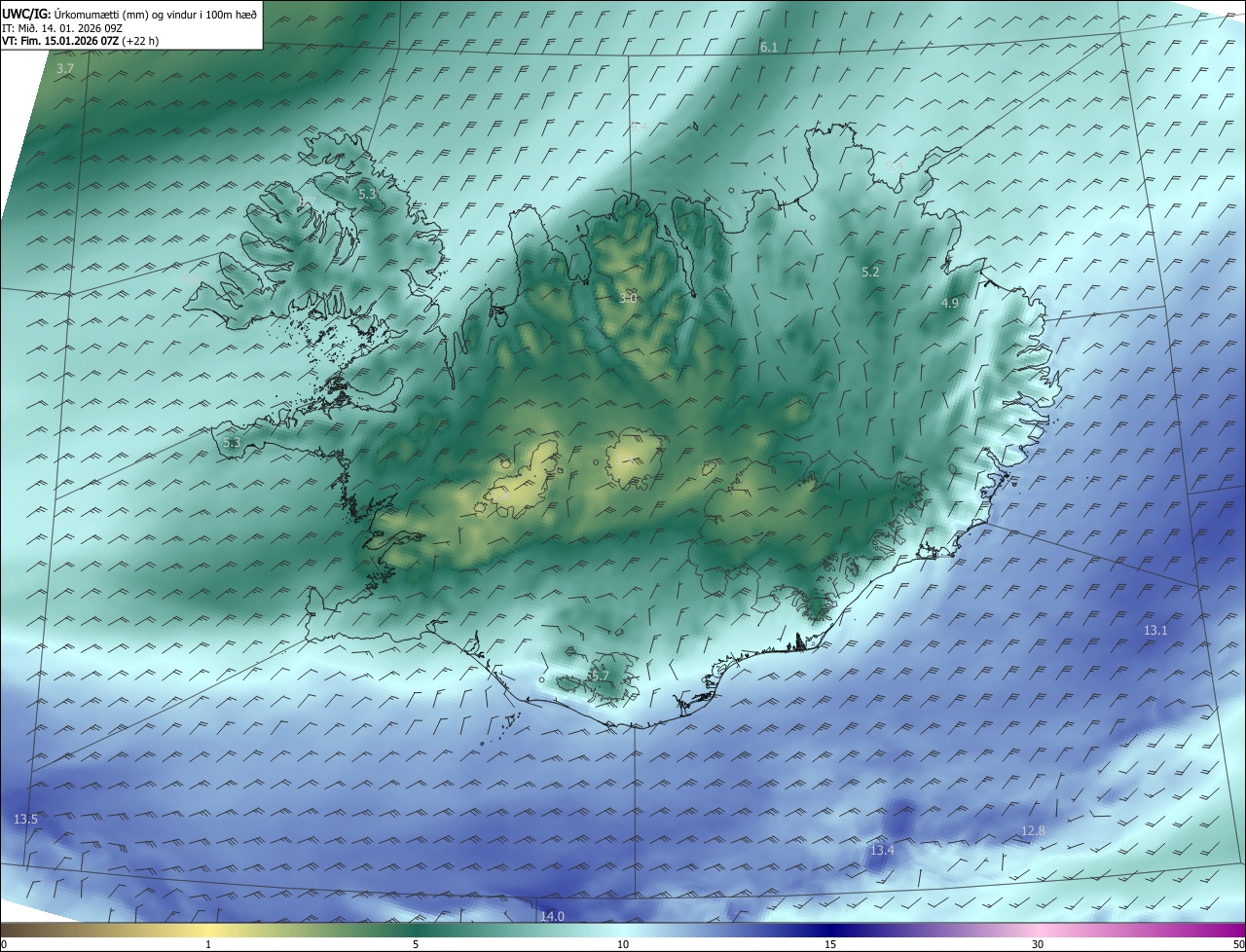The width and height of the screenshot is (1246, 952).
Task: Click the 0 tick on the color scale
Action: (x=4, y=944)
